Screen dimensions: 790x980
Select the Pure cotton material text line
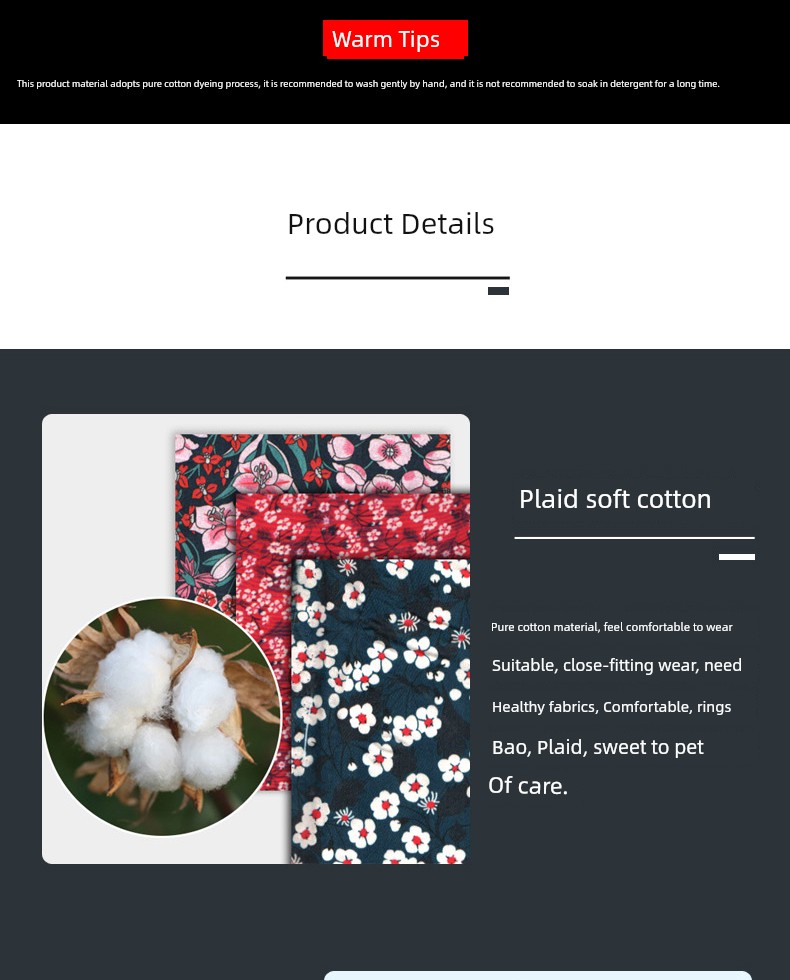611,627
